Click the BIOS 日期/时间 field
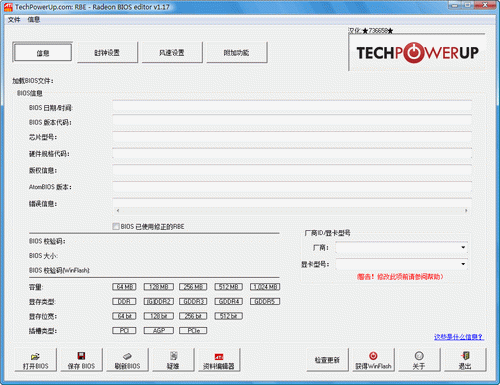Viewport: 500px width, 385px height. point(292,106)
